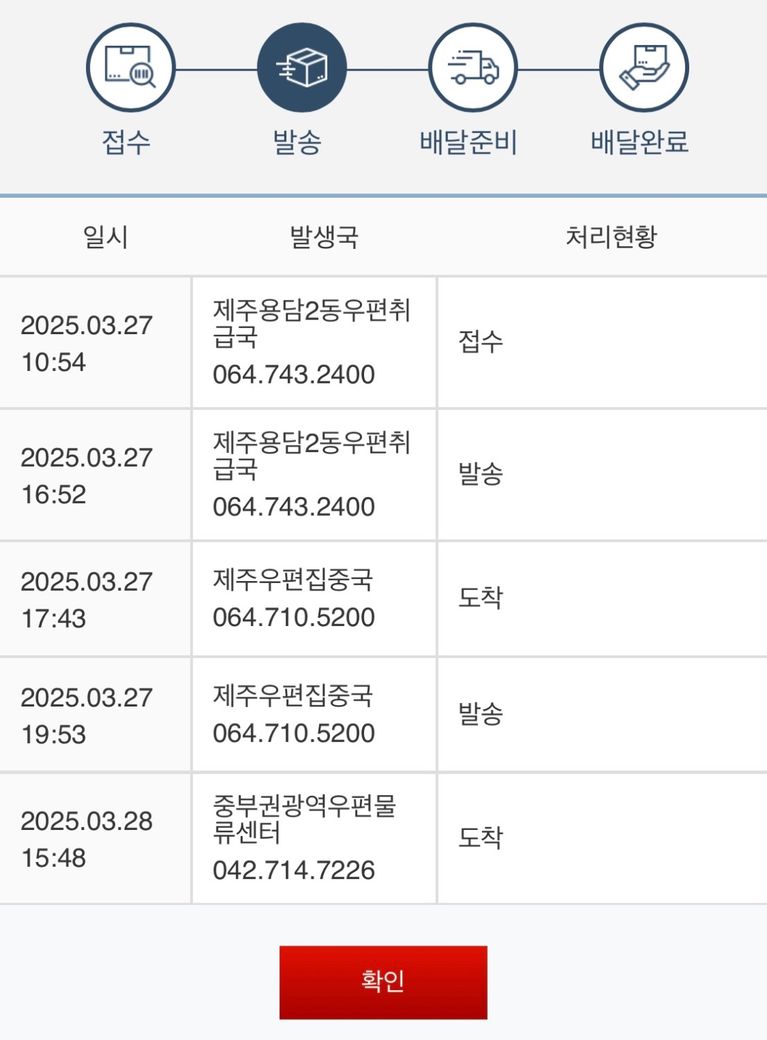Click 중부권광역우편물류센터 office name
767x1040 pixels.
pos(304,818)
